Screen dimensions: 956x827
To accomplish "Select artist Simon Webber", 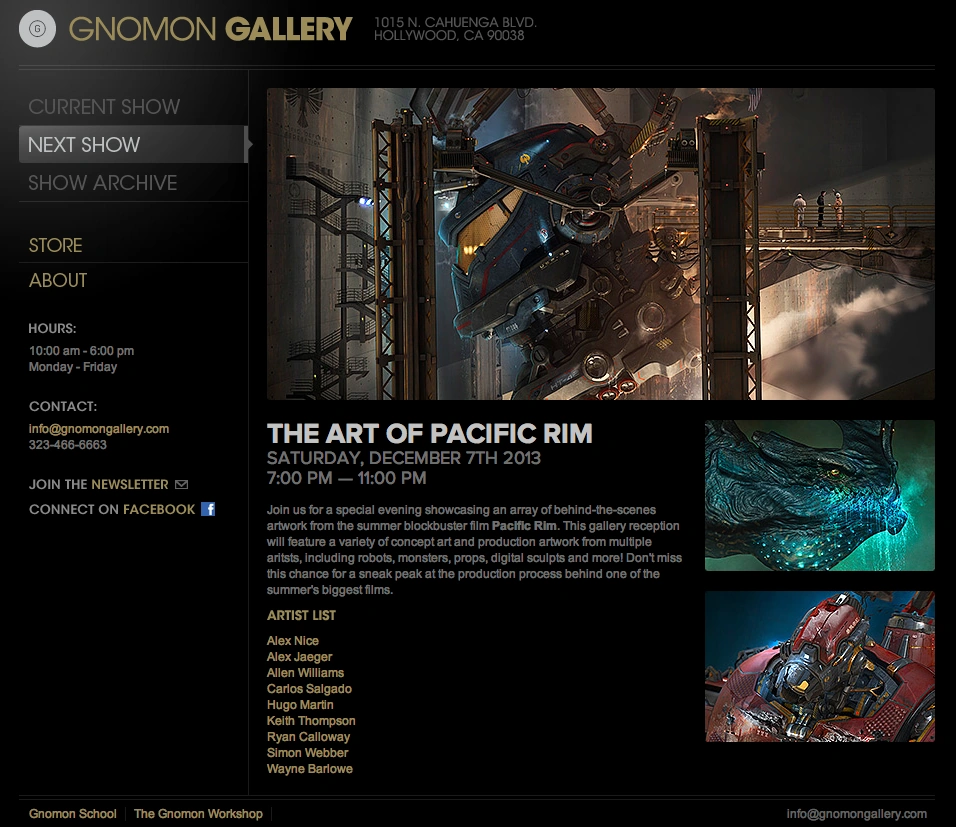I will tap(307, 753).
